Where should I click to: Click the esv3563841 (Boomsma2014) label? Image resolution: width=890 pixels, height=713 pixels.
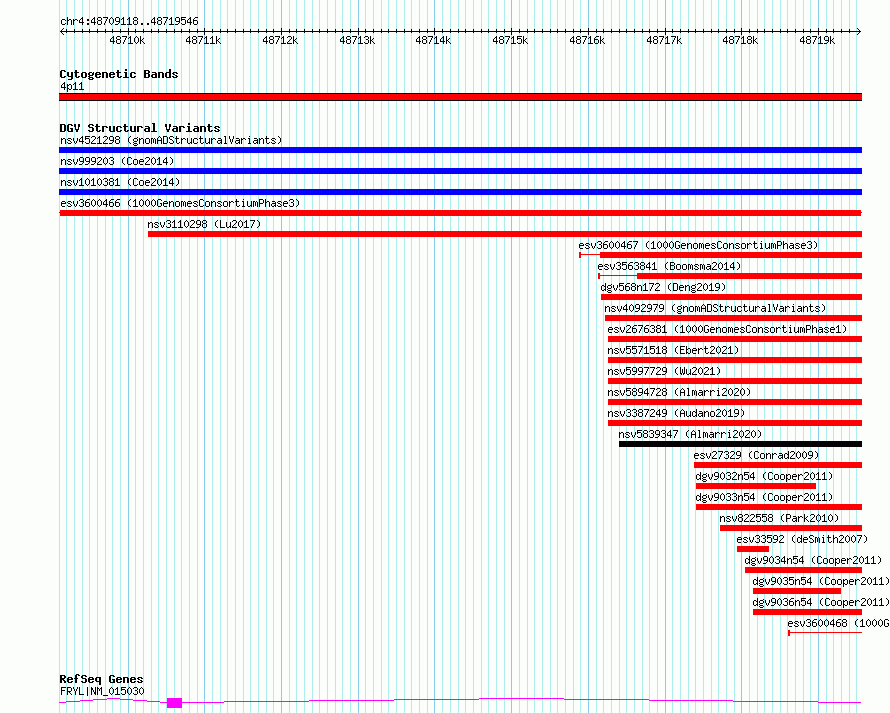pyautogui.click(x=669, y=266)
